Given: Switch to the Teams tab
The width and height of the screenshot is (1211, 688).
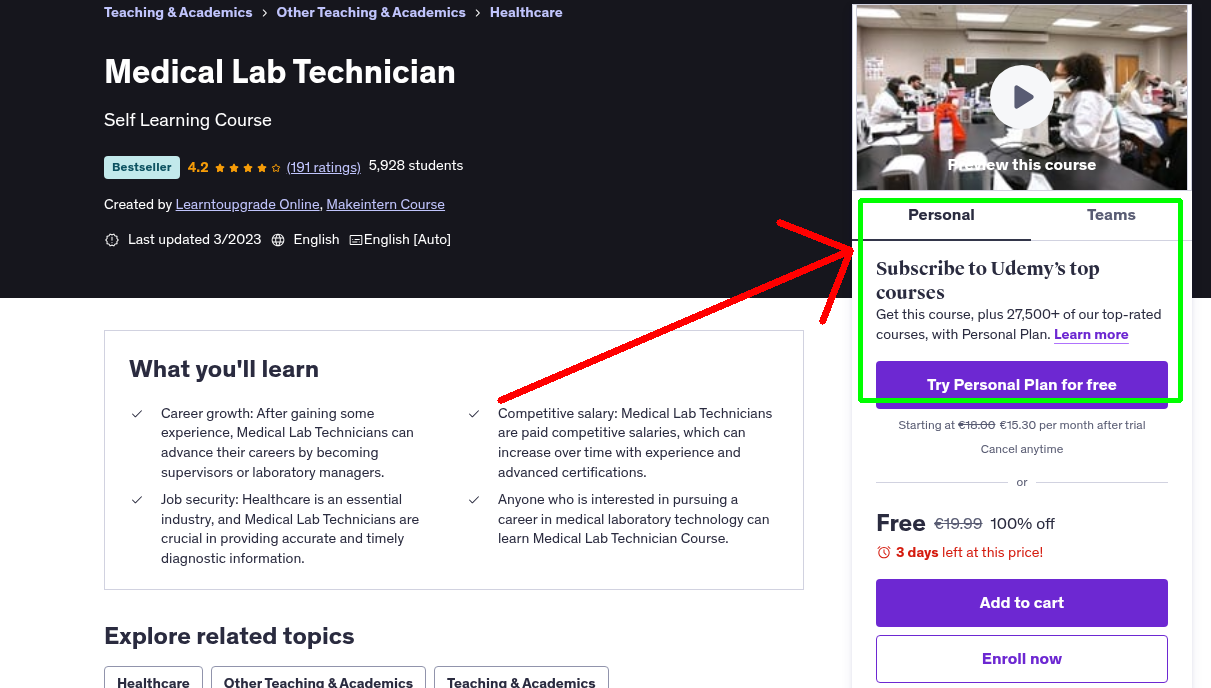Looking at the screenshot, I should tap(1111, 215).
